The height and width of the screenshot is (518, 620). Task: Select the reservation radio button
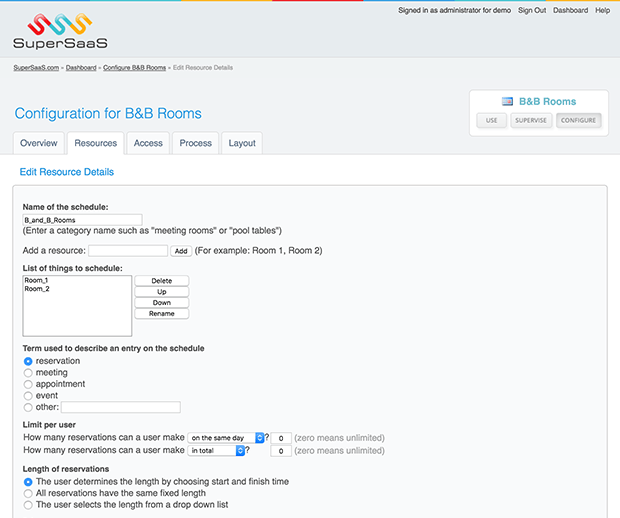click(28, 361)
